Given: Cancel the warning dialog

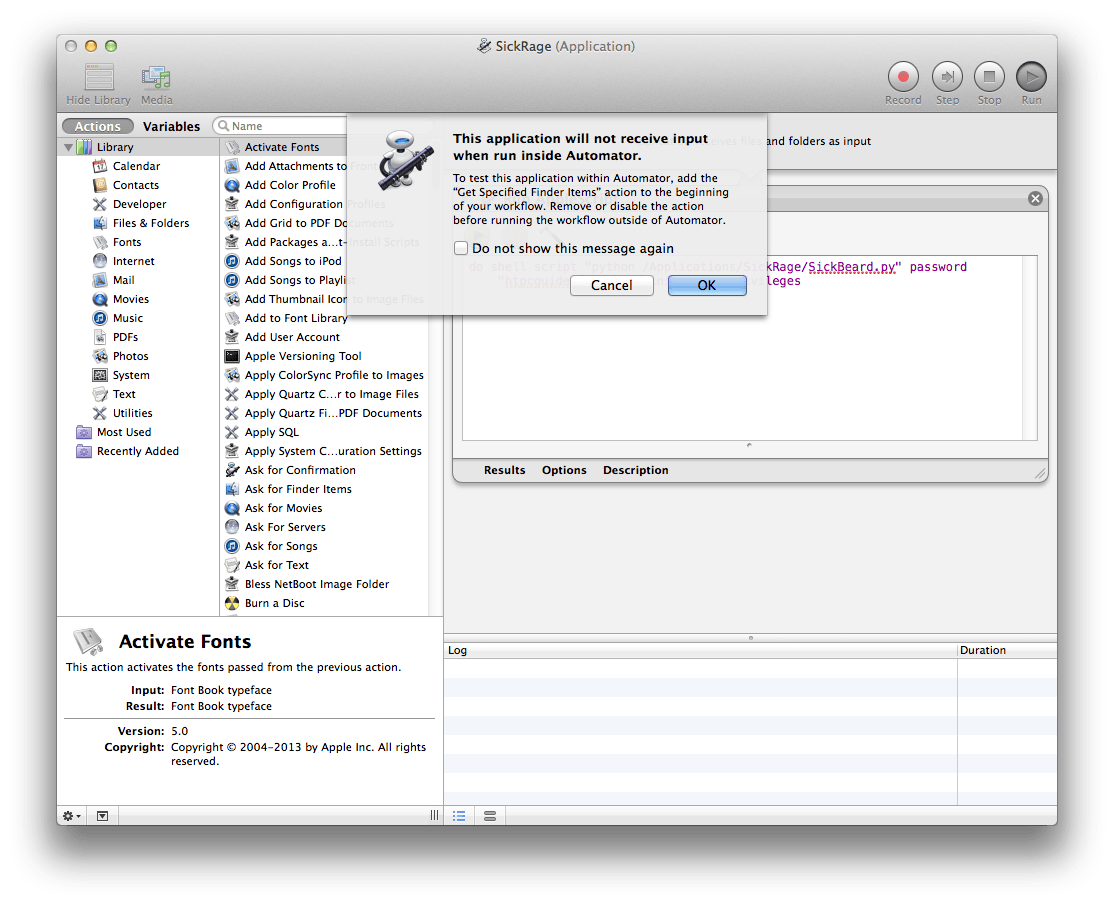Looking at the screenshot, I should pos(611,285).
